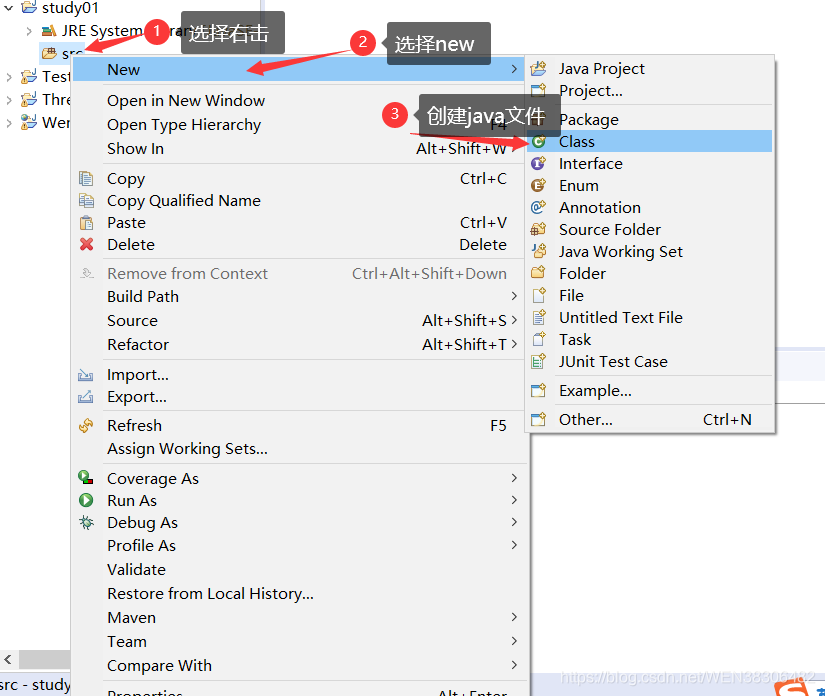Click the Debug As bug icon

click(86, 522)
